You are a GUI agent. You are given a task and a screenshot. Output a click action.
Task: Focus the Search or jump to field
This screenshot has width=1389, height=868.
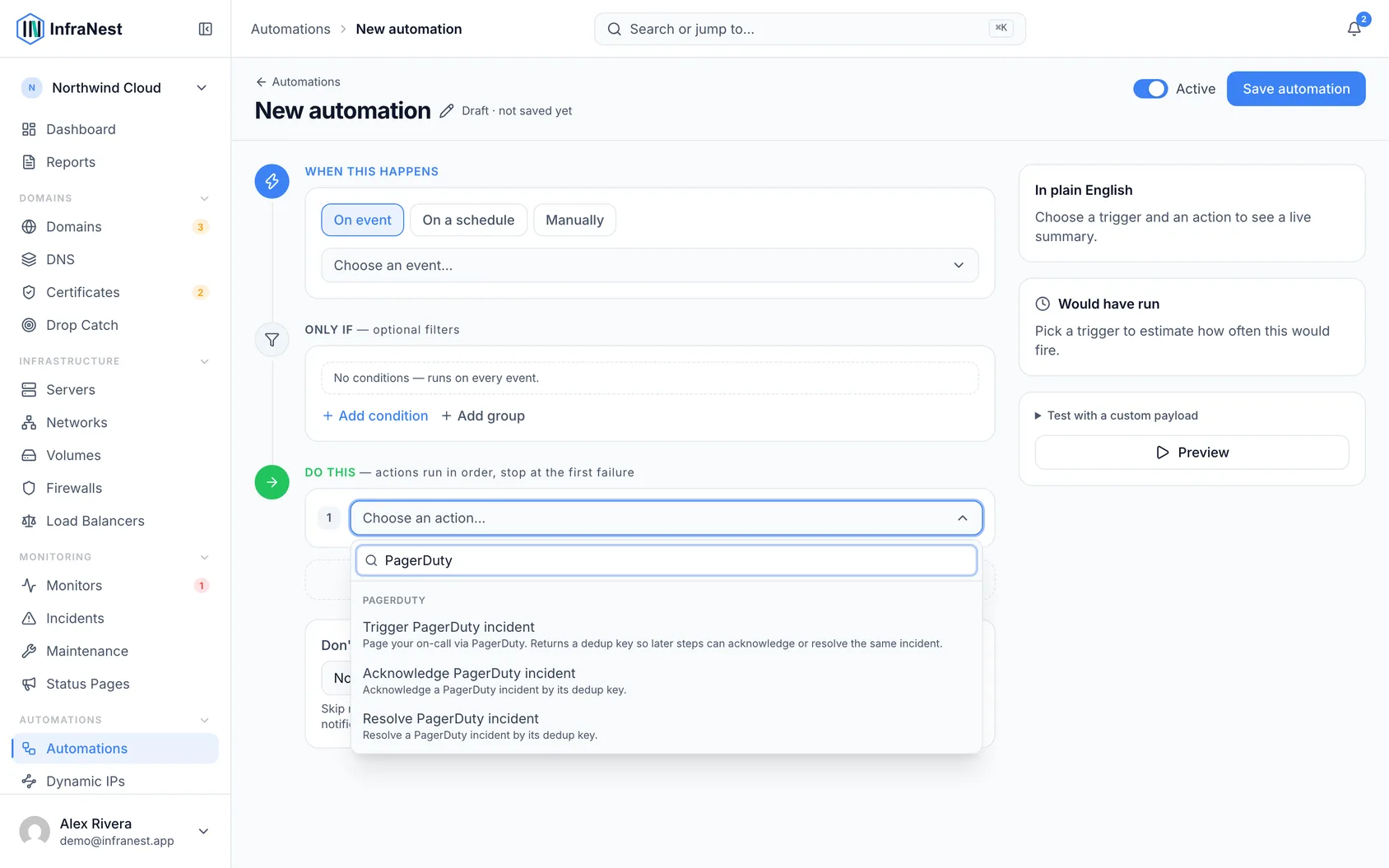click(810, 29)
